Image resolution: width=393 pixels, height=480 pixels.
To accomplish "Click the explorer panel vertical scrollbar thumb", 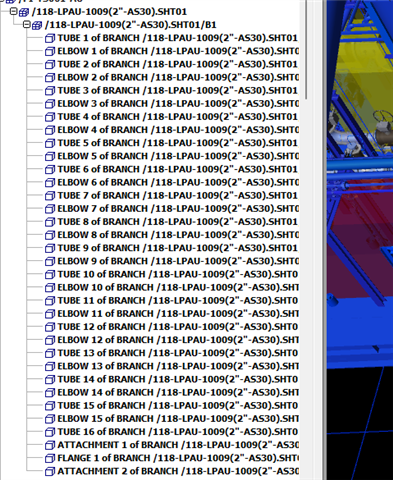I will point(306,49).
